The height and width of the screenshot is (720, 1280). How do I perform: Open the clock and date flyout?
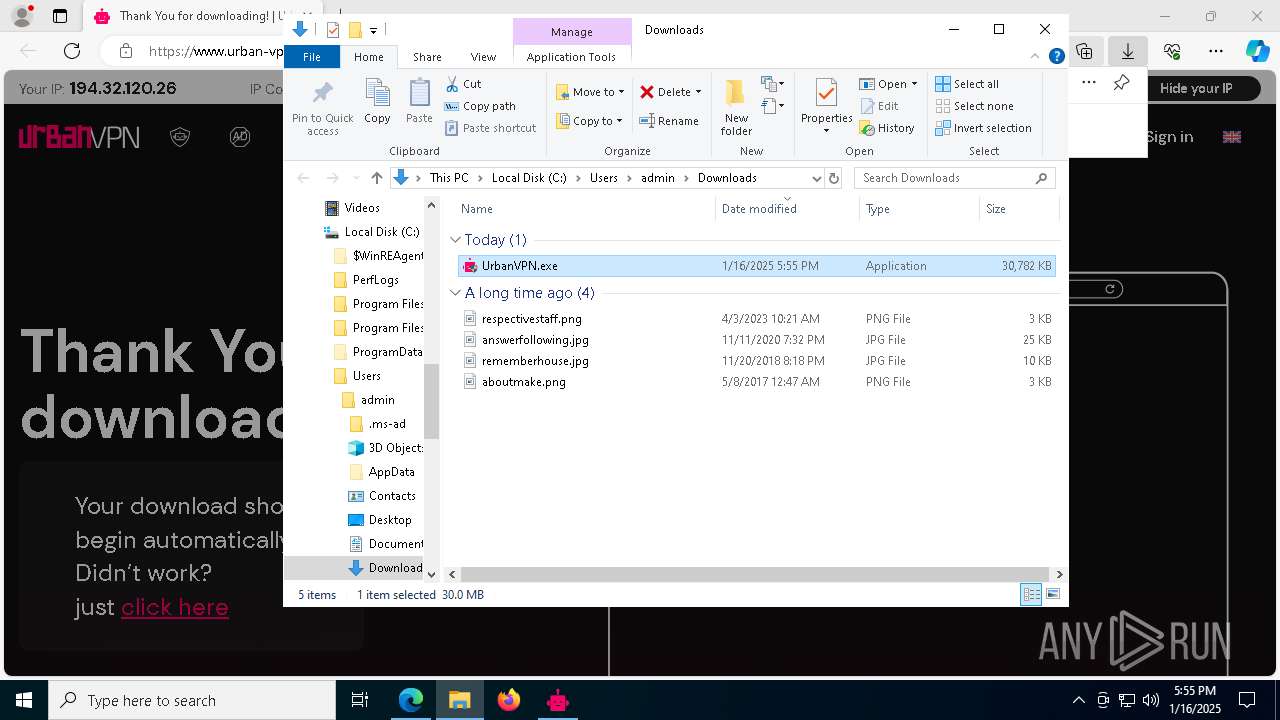click(1196, 700)
